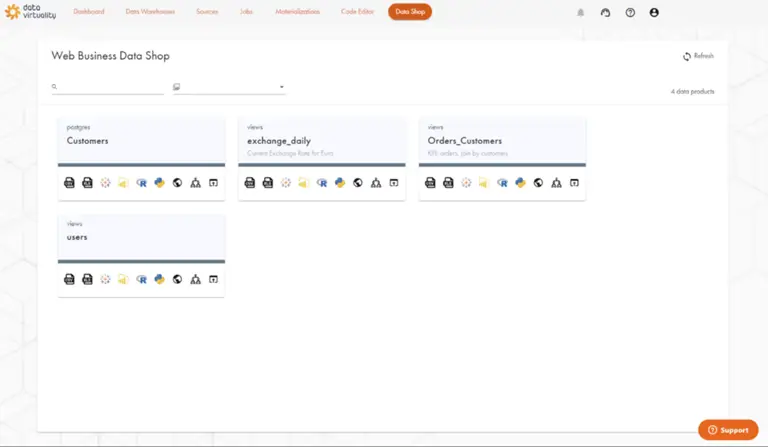Open the orange Support chat button
768x447 pixels.
(727, 430)
